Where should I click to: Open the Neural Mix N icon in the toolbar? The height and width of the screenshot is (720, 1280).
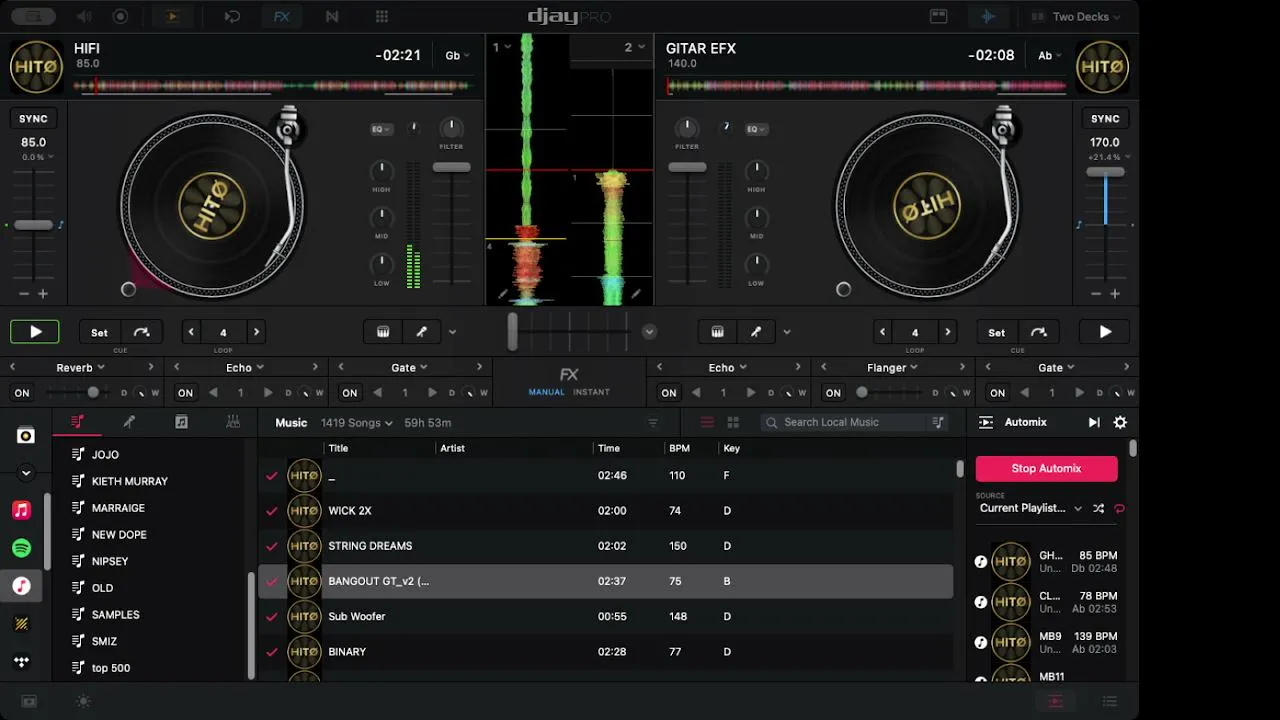coord(332,16)
